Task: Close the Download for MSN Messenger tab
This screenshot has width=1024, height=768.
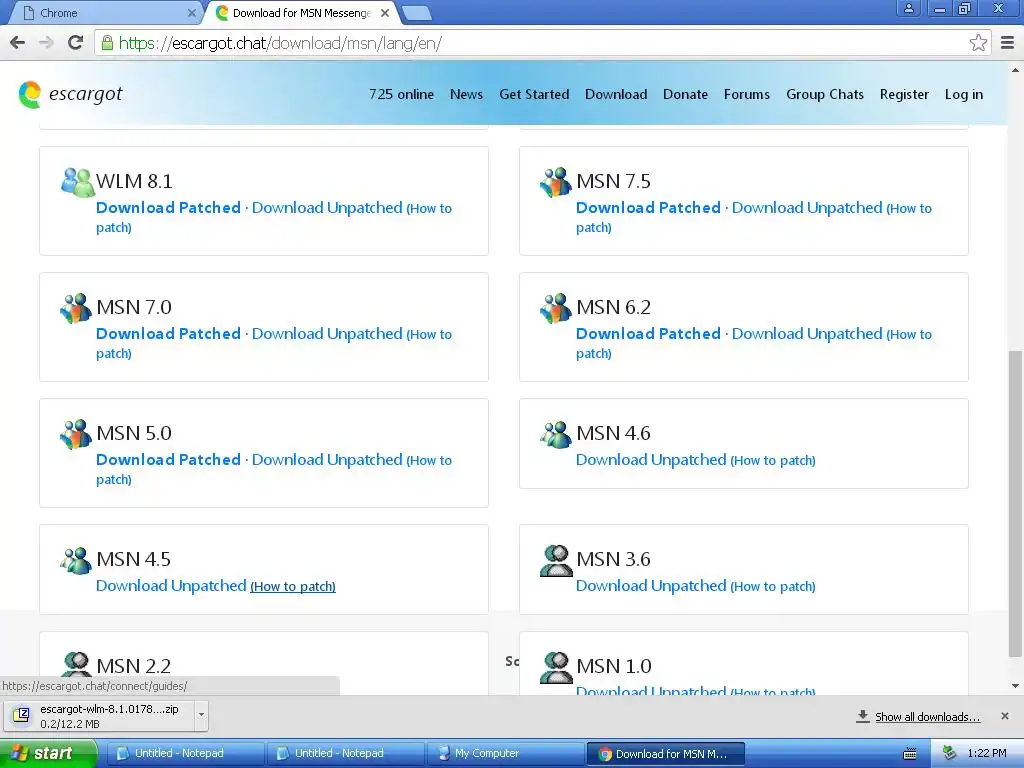Action: click(x=385, y=13)
